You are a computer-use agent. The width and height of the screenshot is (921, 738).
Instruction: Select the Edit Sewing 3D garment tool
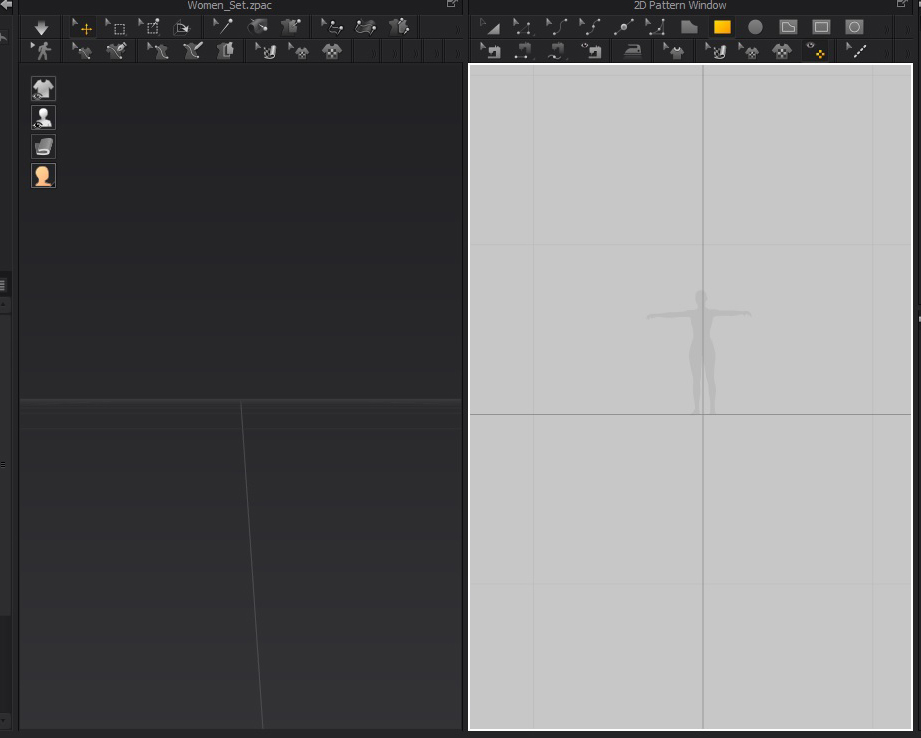tap(82, 52)
